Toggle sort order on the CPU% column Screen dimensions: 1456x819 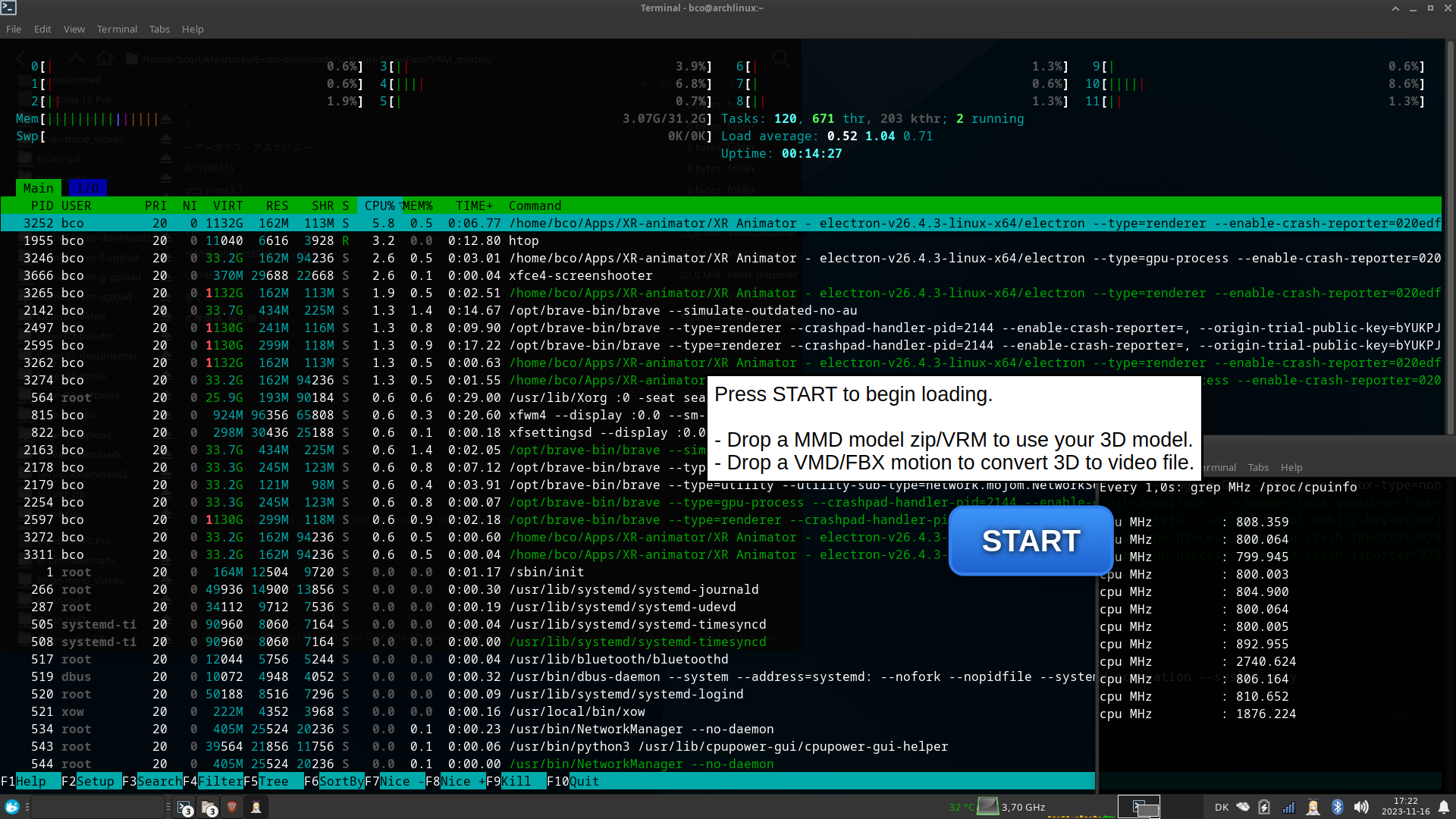point(378,206)
